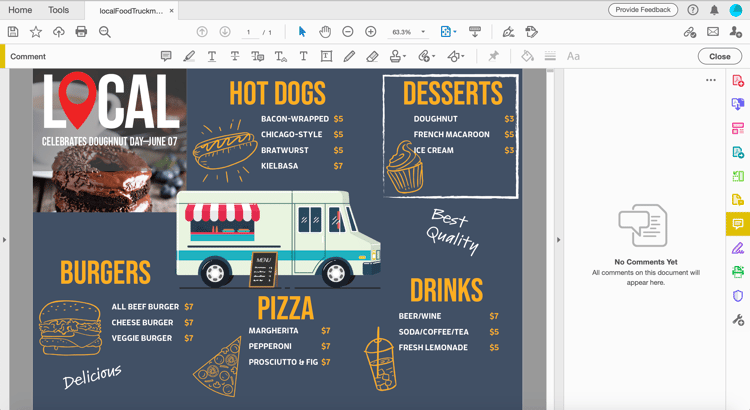Switch to the Home tab
The image size is (750, 410).
pos(20,10)
